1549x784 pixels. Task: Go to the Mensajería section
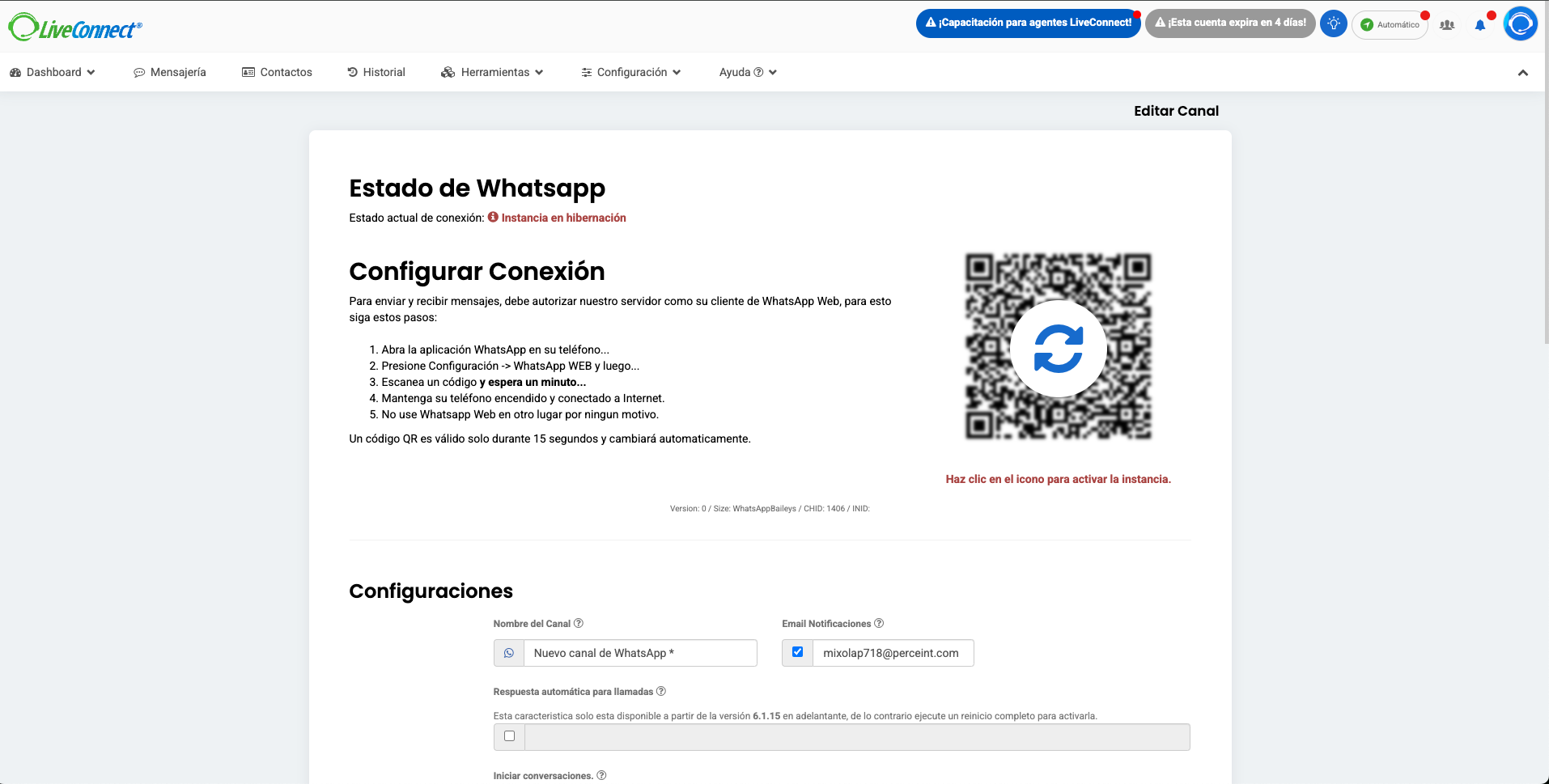click(170, 72)
